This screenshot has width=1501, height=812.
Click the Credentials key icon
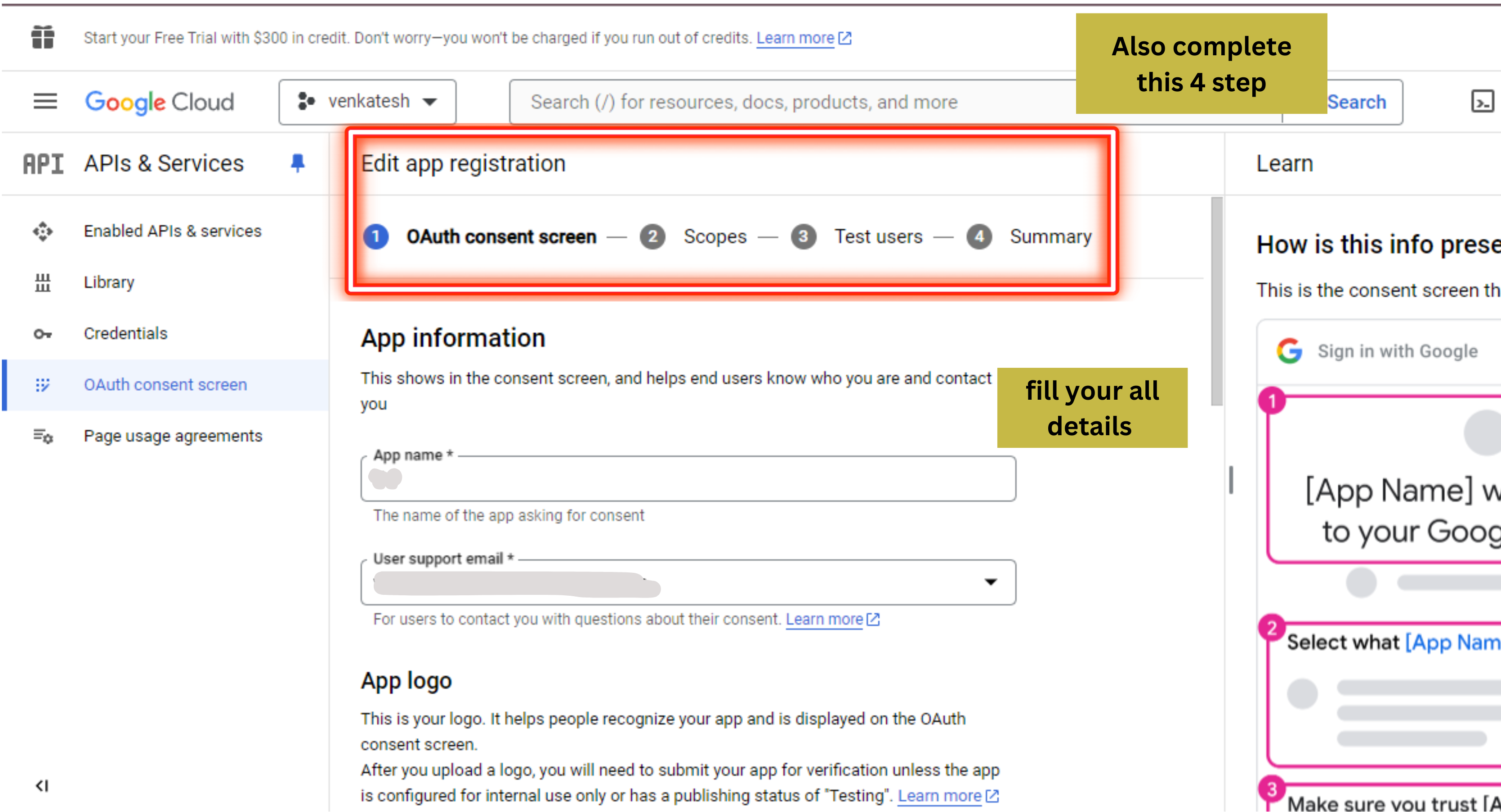[x=43, y=334]
